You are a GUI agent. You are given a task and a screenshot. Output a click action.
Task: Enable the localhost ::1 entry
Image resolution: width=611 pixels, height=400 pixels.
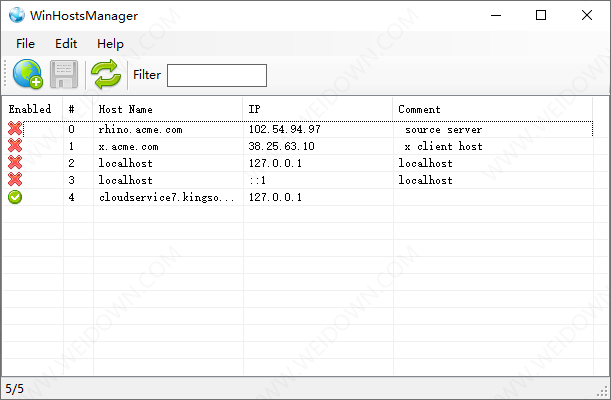click(15, 180)
